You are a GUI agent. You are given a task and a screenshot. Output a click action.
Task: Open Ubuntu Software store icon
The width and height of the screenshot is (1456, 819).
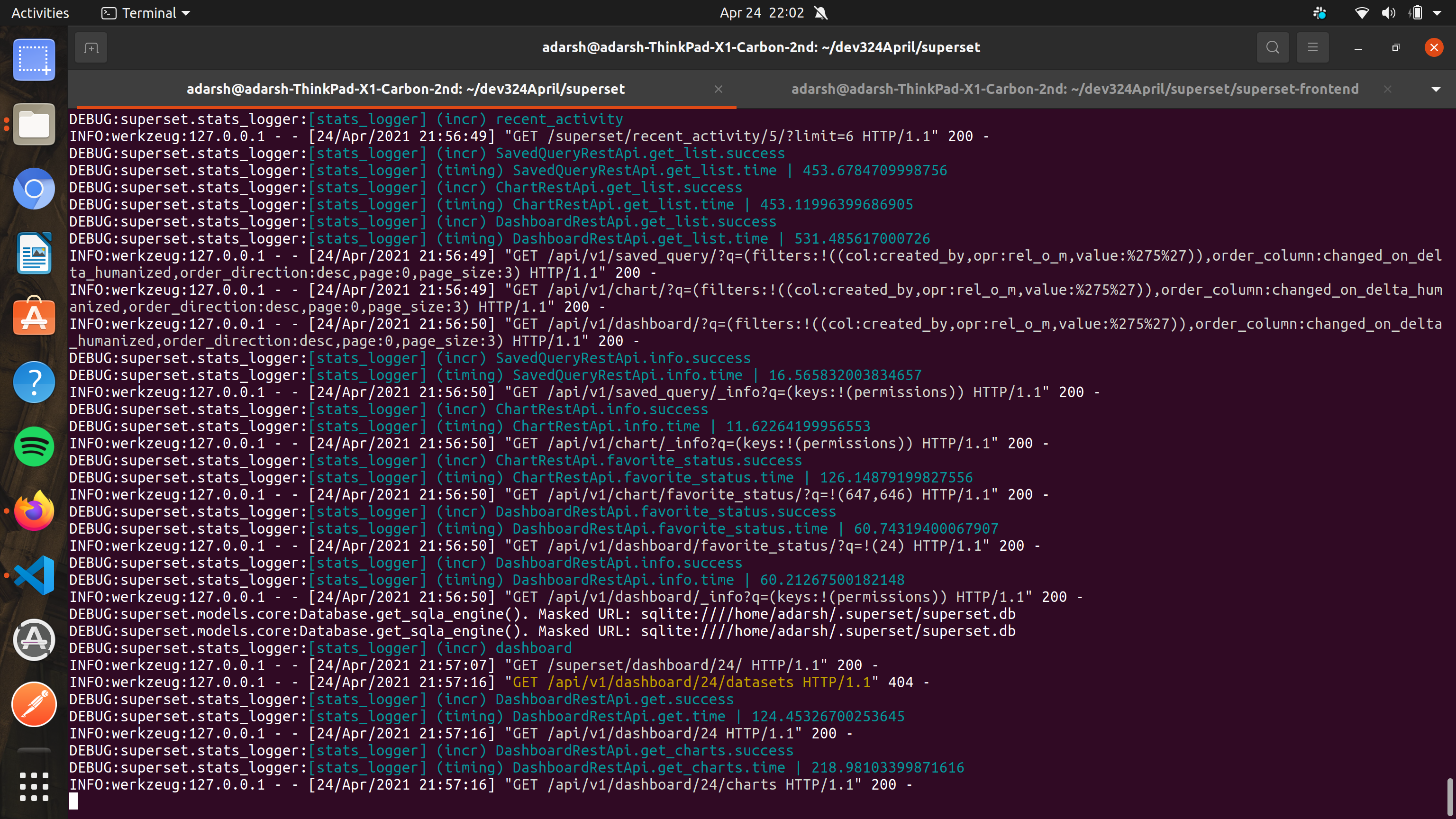(34, 317)
